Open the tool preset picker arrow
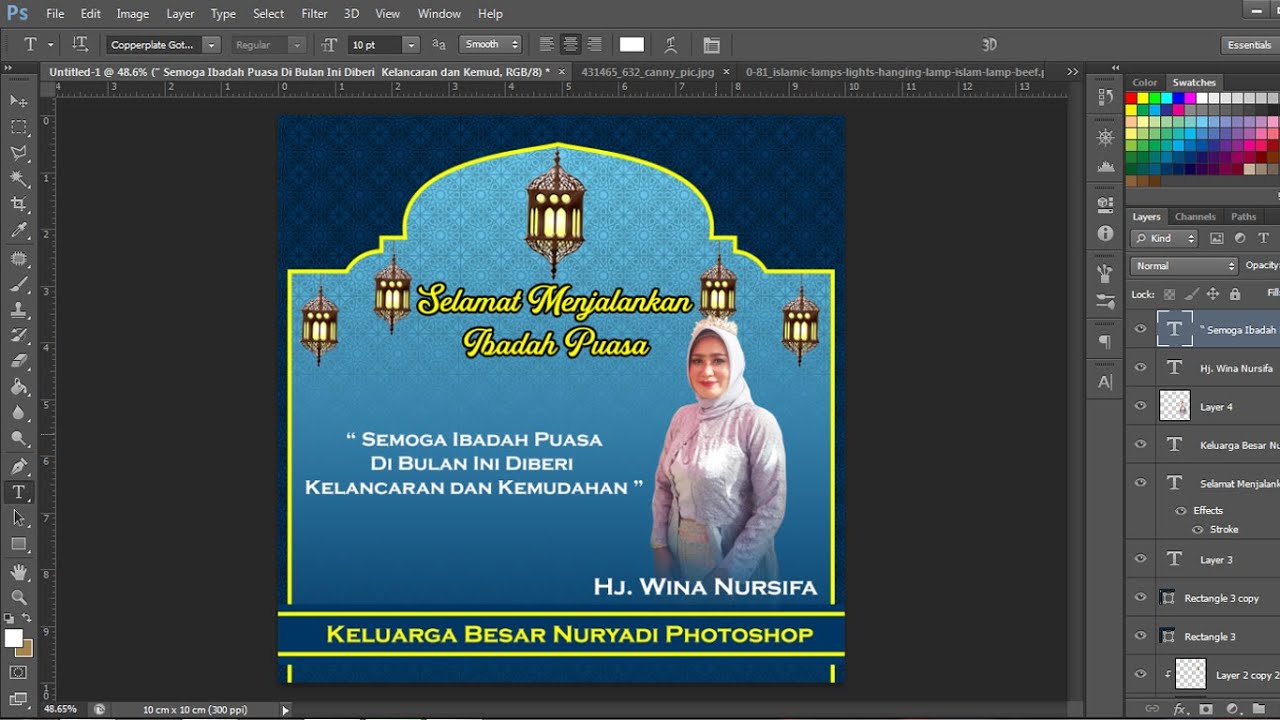The image size is (1280, 720). (x=50, y=45)
